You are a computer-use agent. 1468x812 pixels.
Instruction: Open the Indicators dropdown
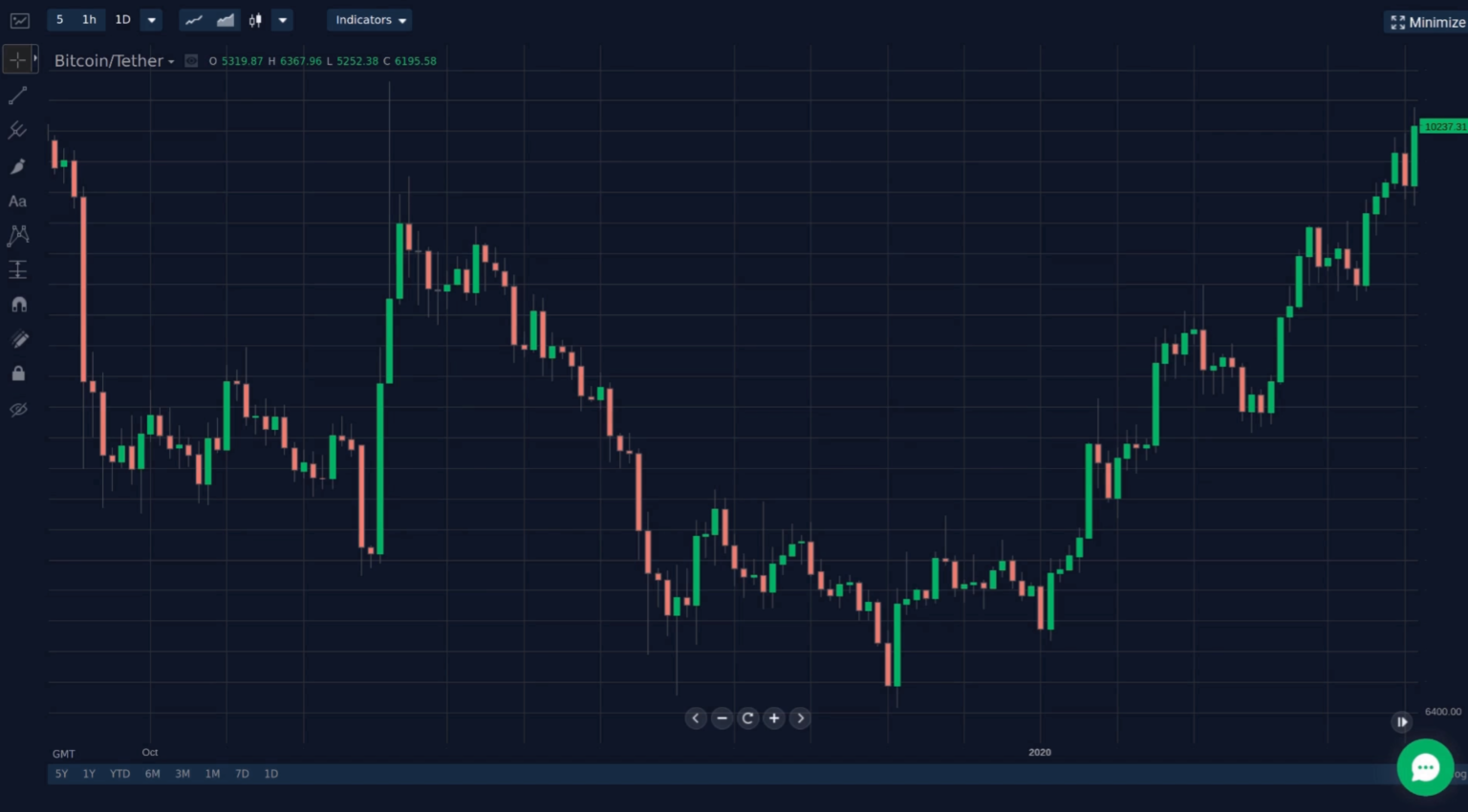tap(371, 20)
